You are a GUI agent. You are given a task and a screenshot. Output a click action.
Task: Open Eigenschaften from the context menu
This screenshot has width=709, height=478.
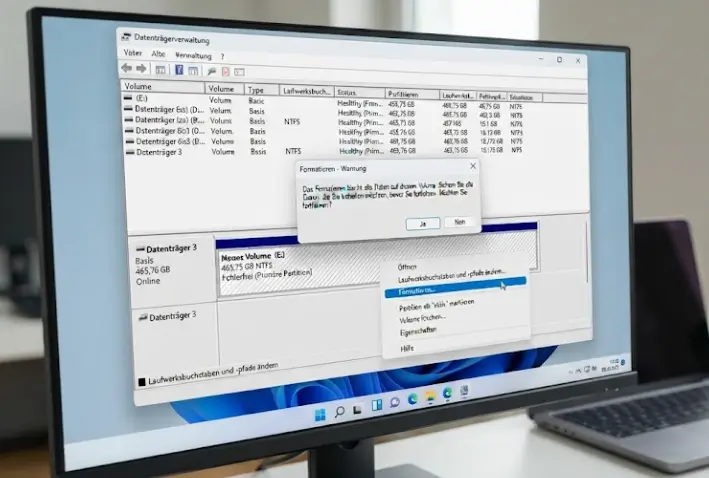pyautogui.click(x=418, y=331)
